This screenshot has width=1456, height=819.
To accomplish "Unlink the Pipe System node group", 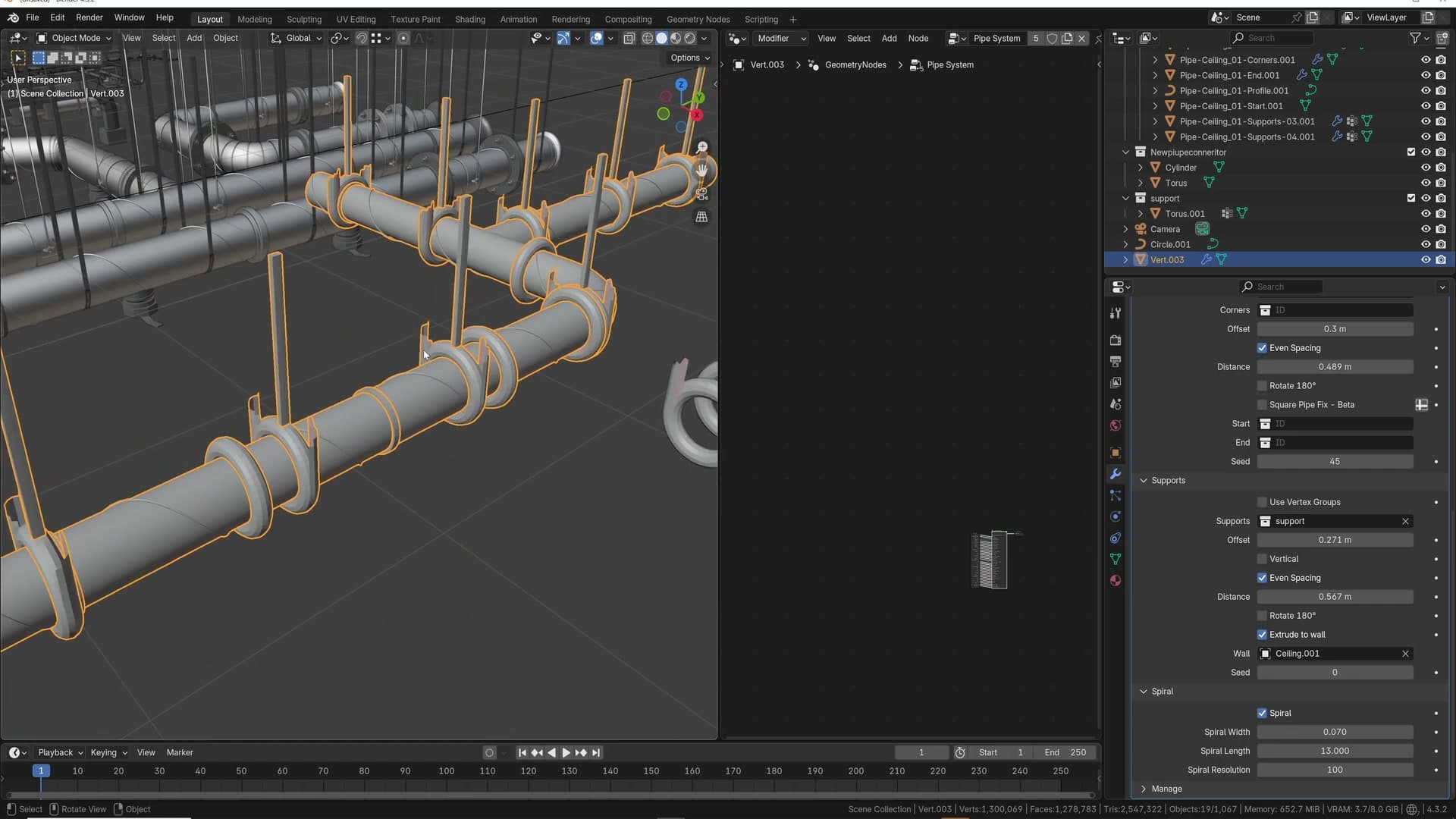I will pos(1082,38).
